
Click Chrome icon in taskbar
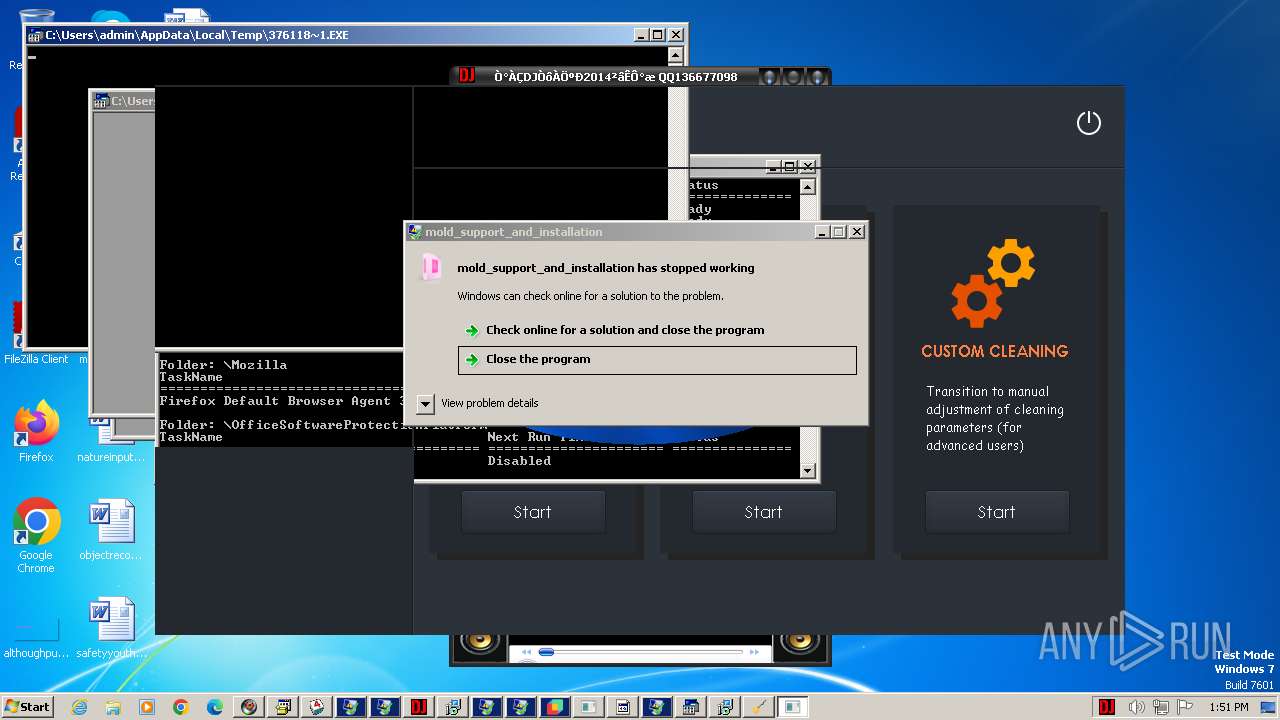[x=181, y=707]
